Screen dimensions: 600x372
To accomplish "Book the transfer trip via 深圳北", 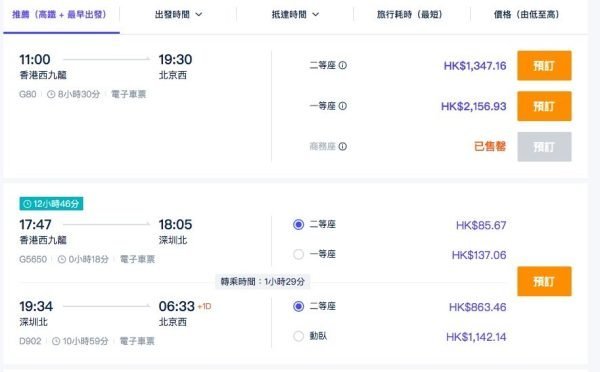I will click(544, 282).
